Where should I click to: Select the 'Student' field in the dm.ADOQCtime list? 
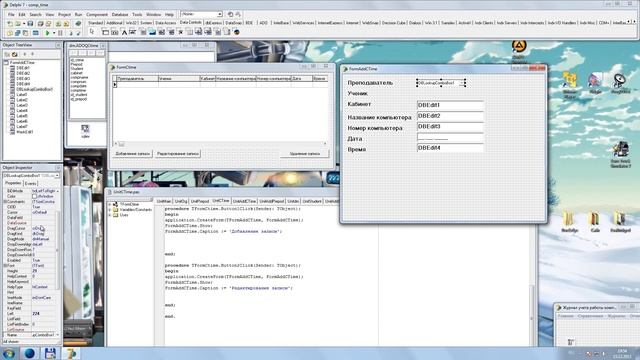[77, 69]
